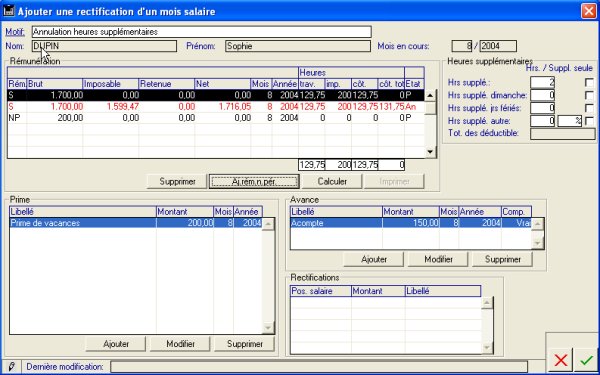The image size is (600, 375).
Task: Click the Calculer button
Action: pos(332,181)
